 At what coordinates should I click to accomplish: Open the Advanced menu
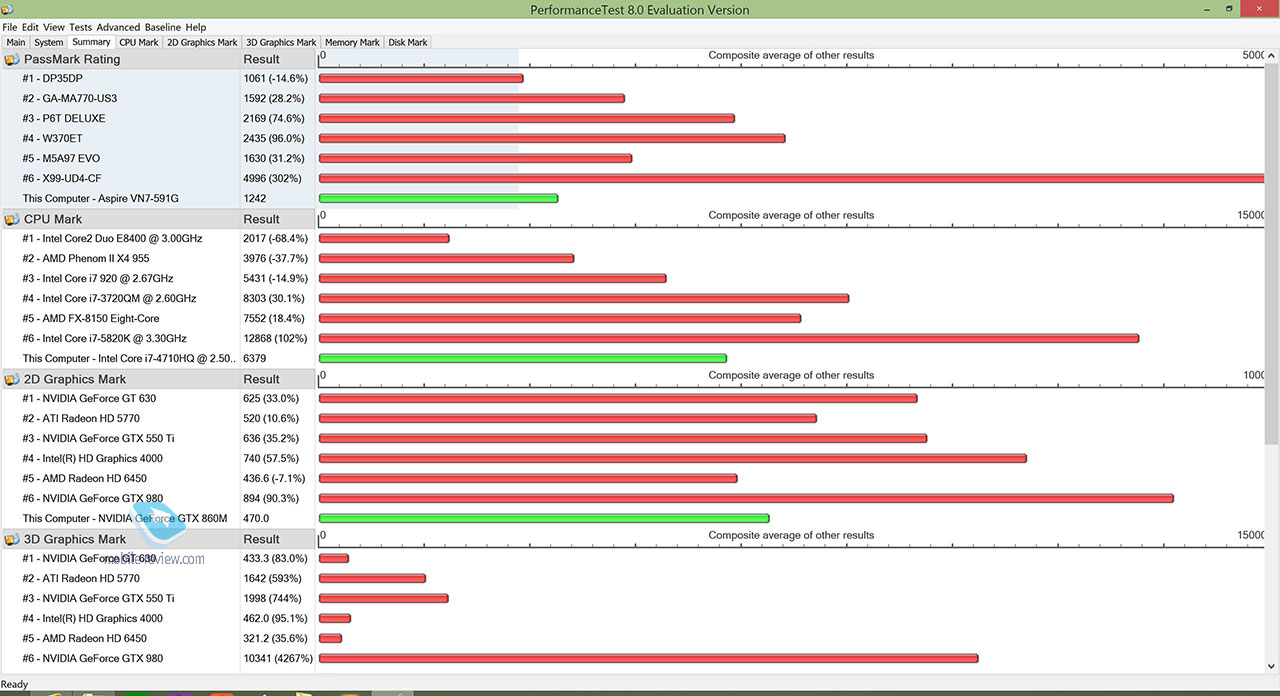point(118,27)
